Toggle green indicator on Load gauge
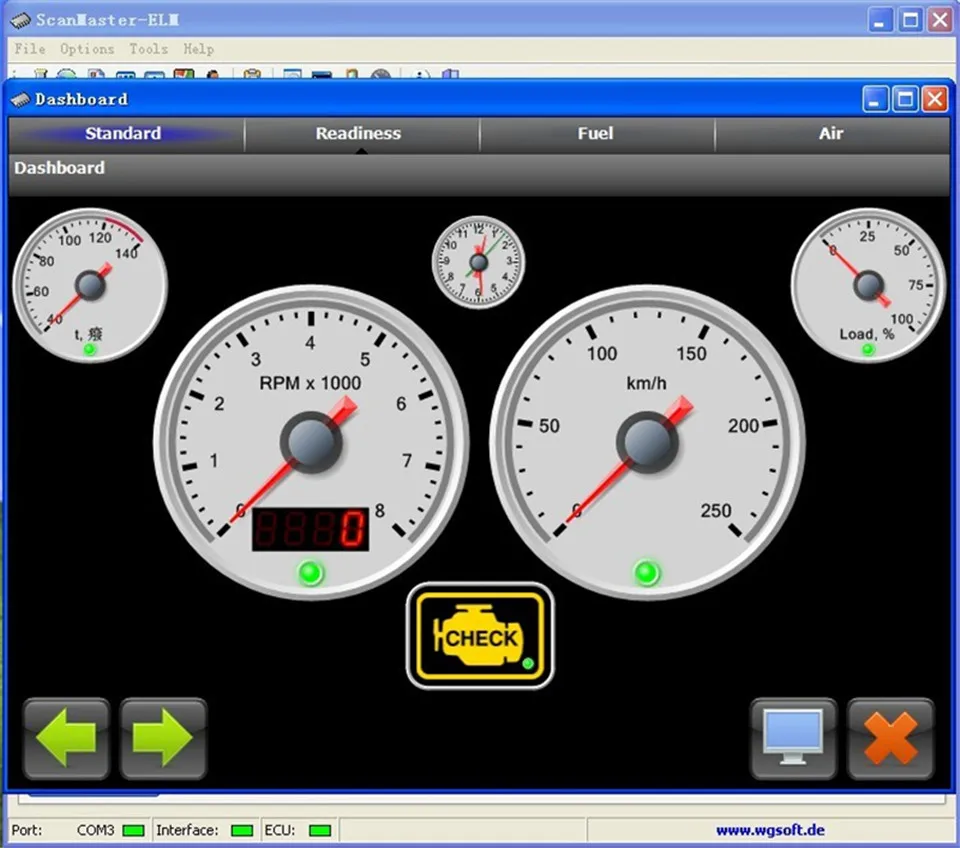 tap(868, 349)
